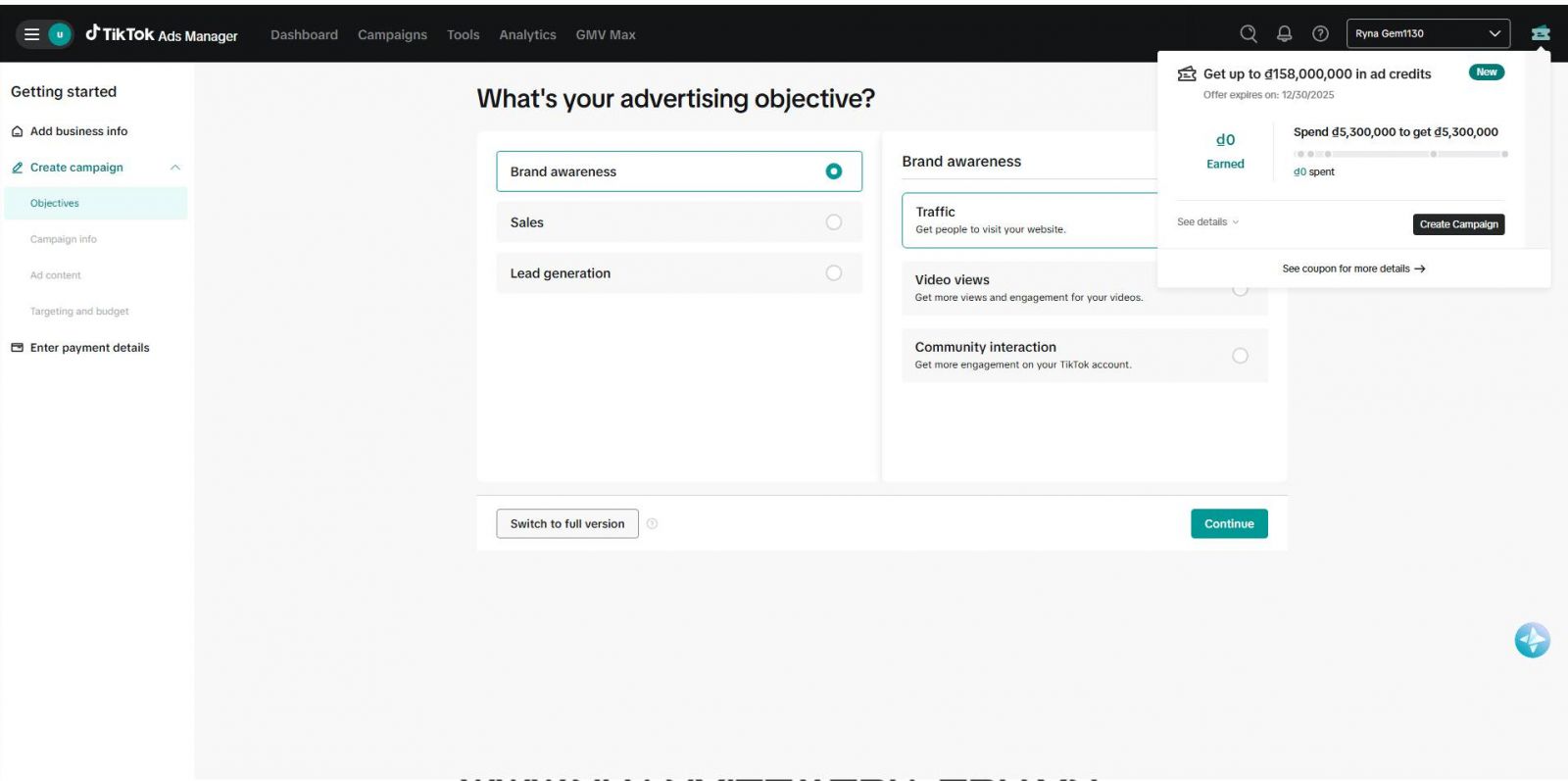
Task: Click the Continue button
Action: coord(1229,523)
